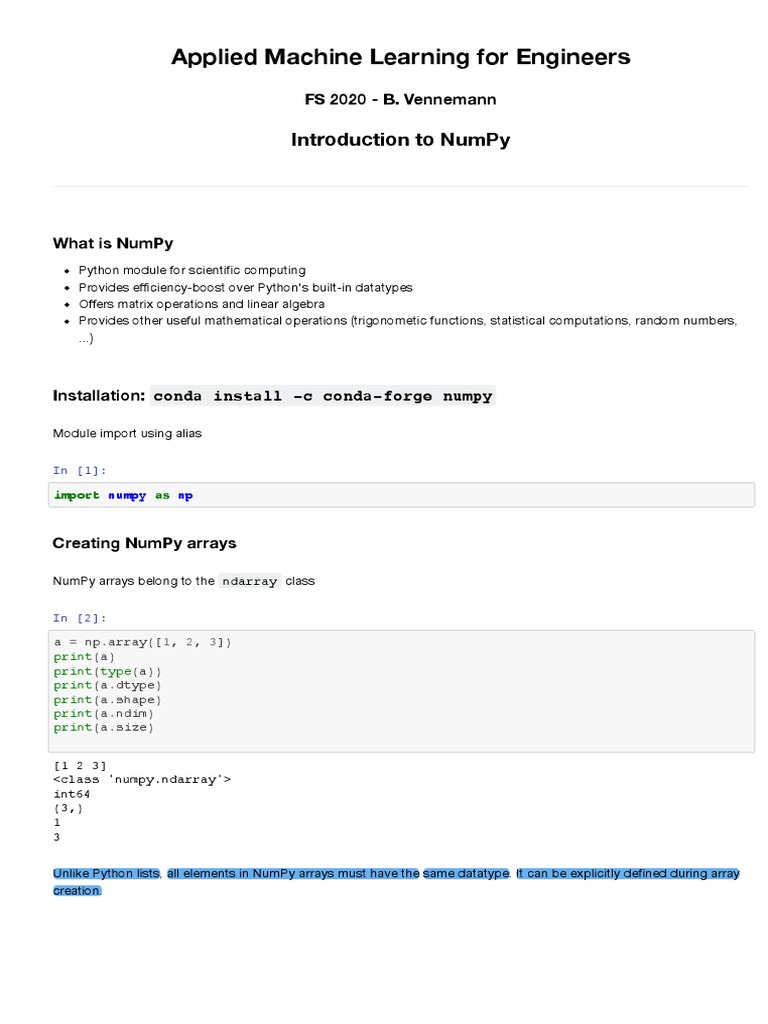
Task: Focus the 'import numpy as np' code cell
Action: (x=400, y=495)
